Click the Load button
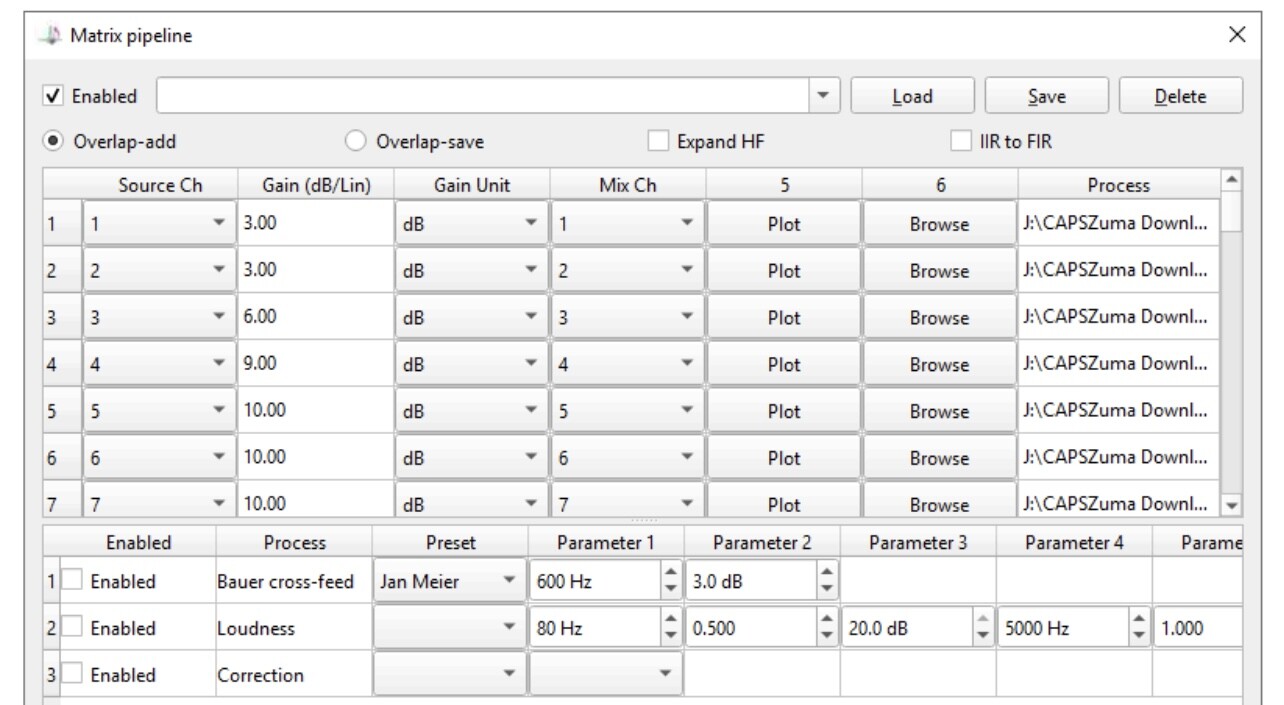Viewport: 1284px width, 705px height. click(912, 97)
